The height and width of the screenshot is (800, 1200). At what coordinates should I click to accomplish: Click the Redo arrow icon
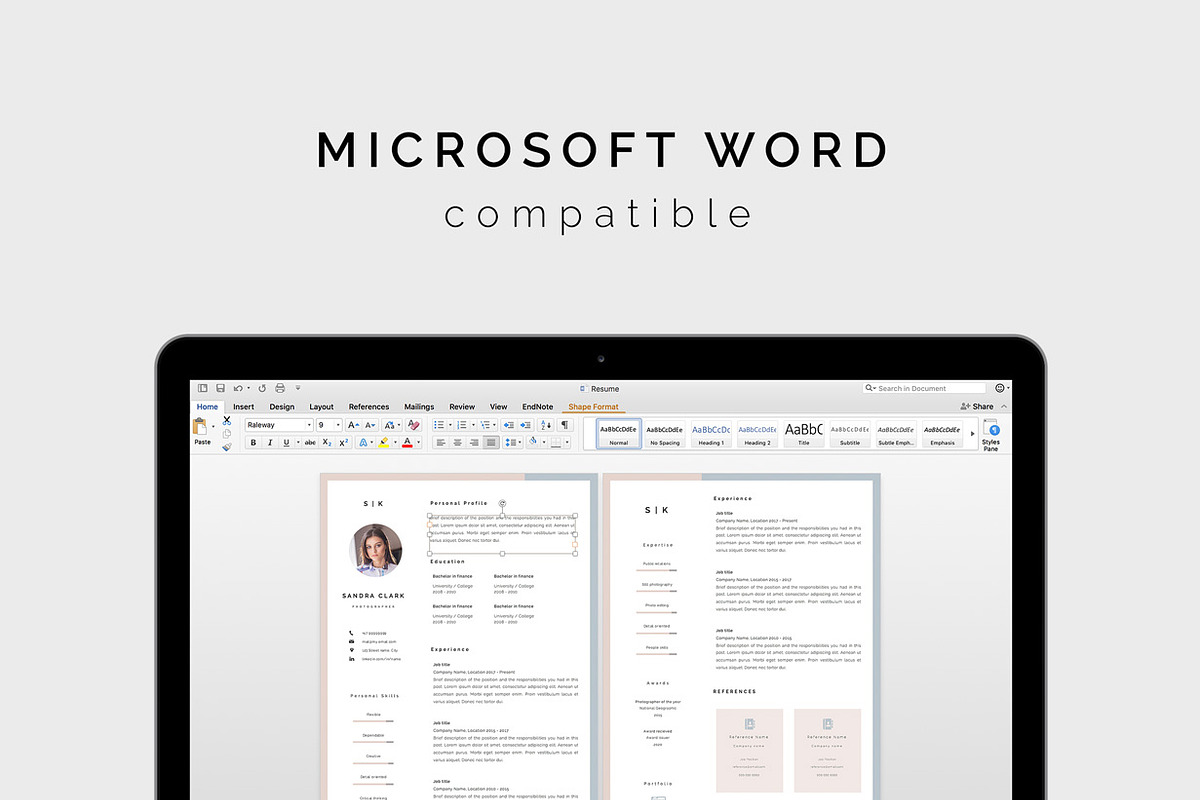(x=262, y=388)
